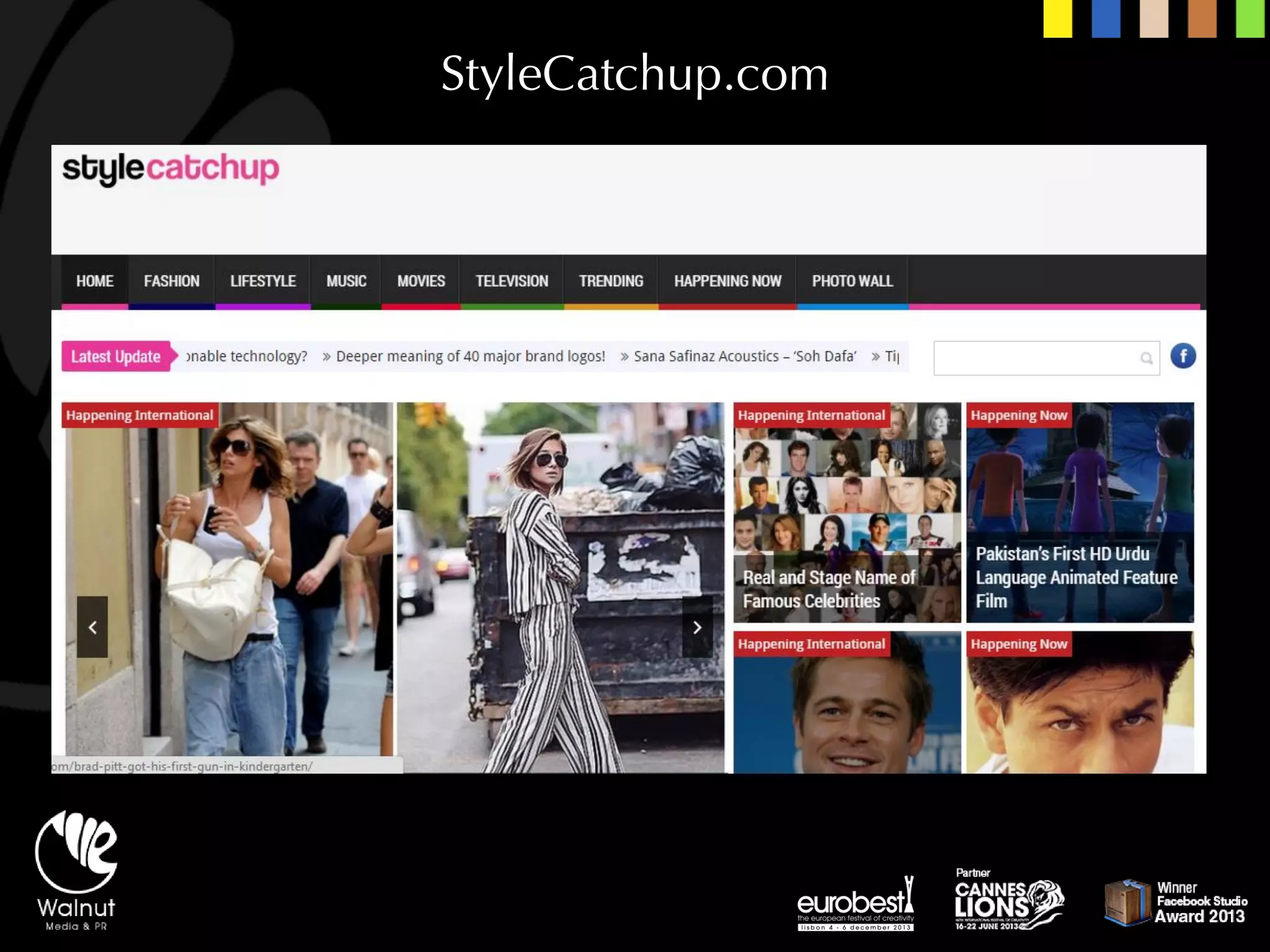Click the yellow color block top right

pyautogui.click(x=1058, y=19)
